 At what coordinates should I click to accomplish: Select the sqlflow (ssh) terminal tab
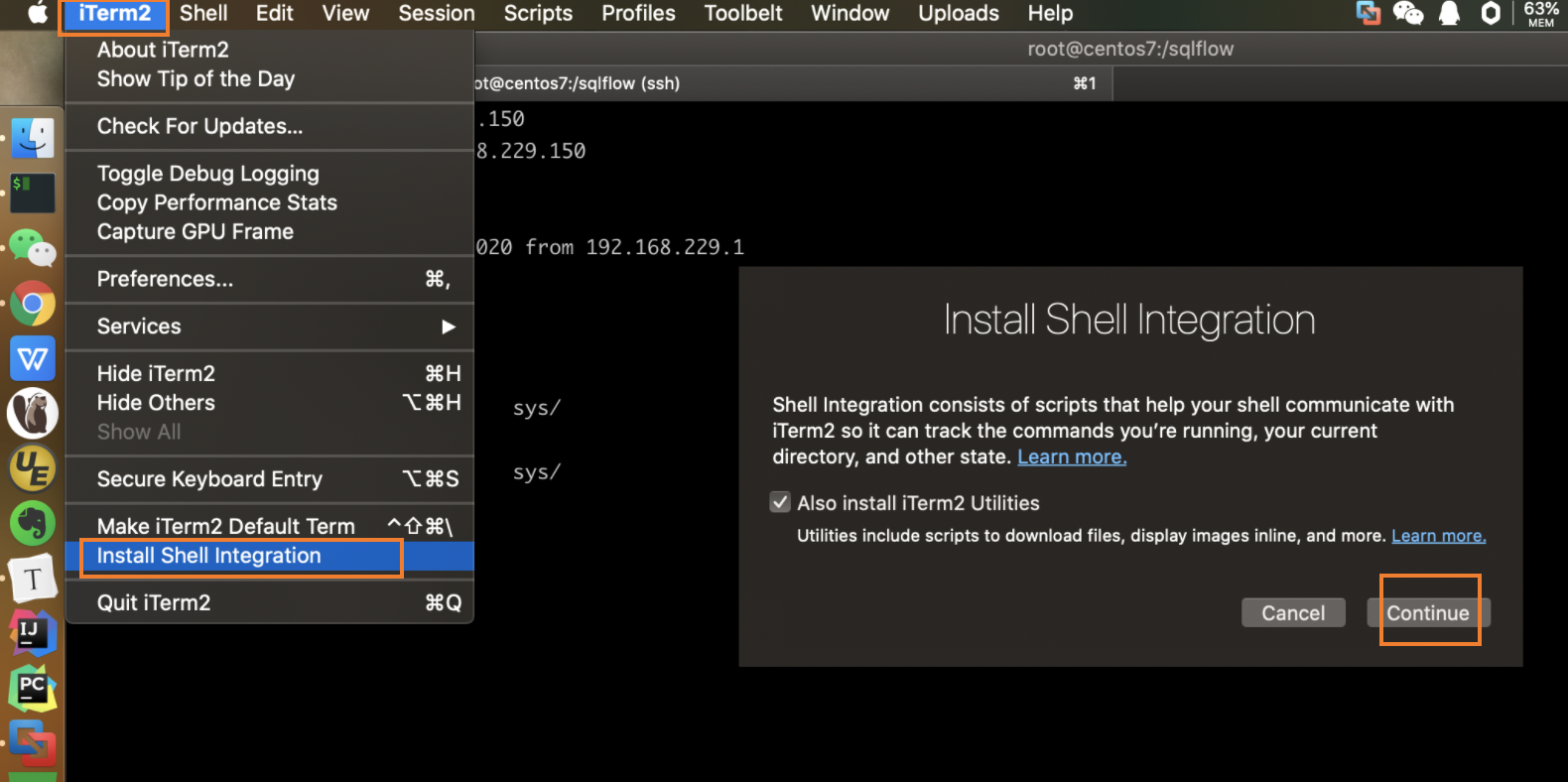pyautogui.click(x=793, y=83)
